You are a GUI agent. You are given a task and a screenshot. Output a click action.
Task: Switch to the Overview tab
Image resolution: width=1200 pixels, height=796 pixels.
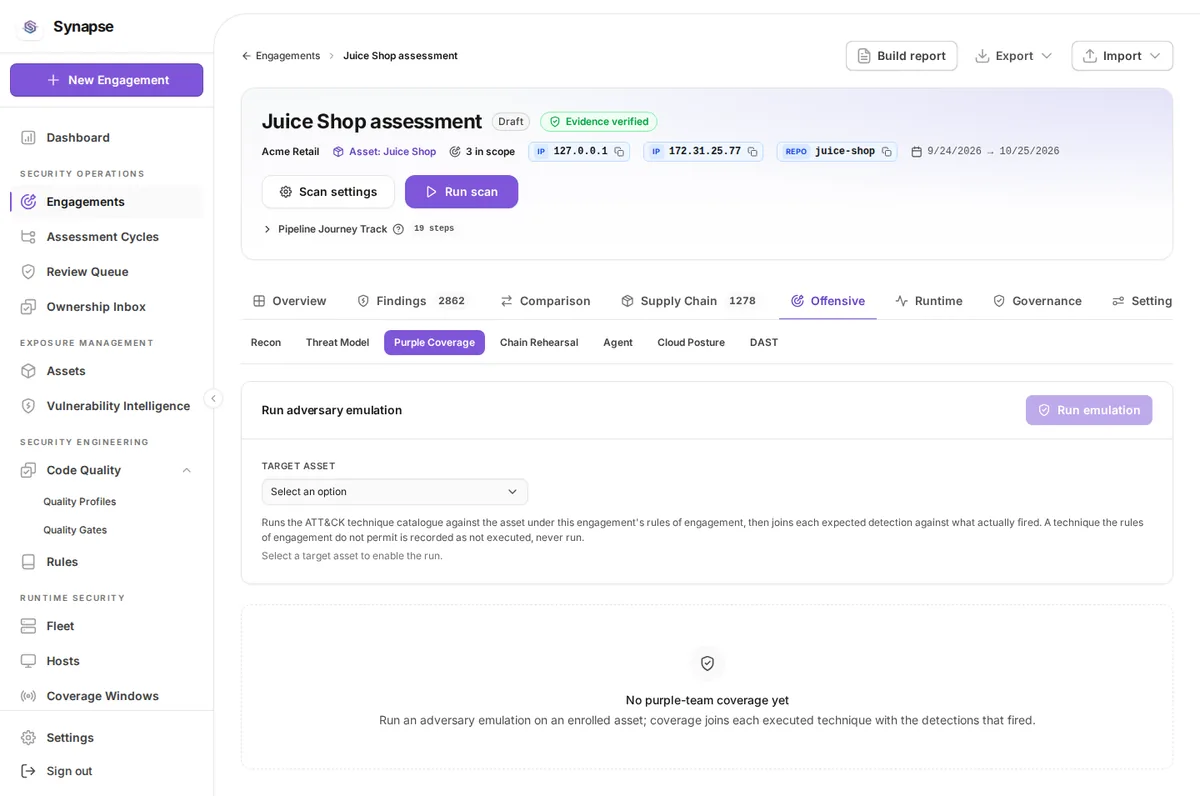(290, 301)
